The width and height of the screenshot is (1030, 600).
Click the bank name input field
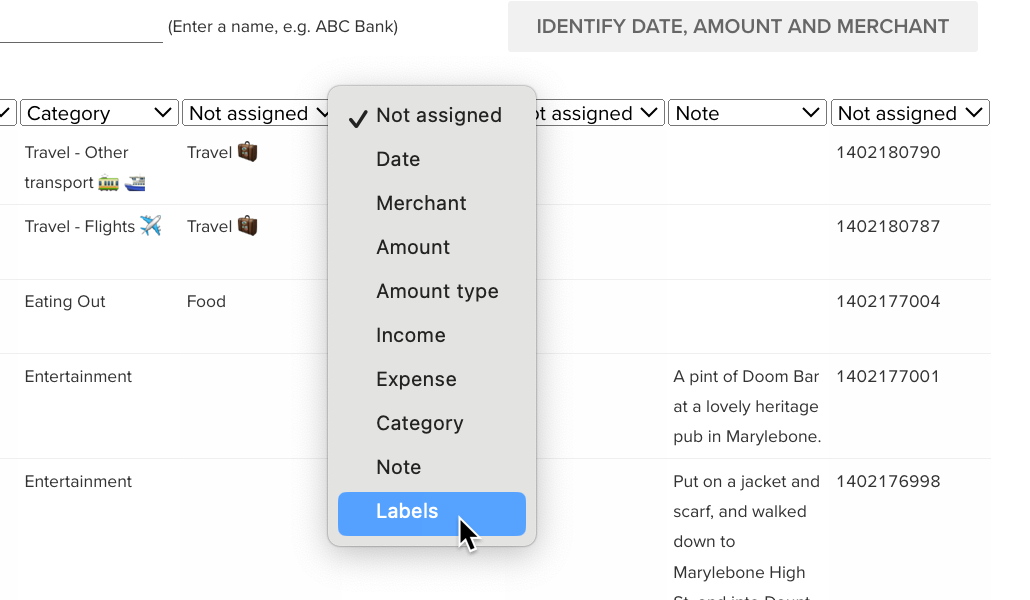tap(80, 28)
